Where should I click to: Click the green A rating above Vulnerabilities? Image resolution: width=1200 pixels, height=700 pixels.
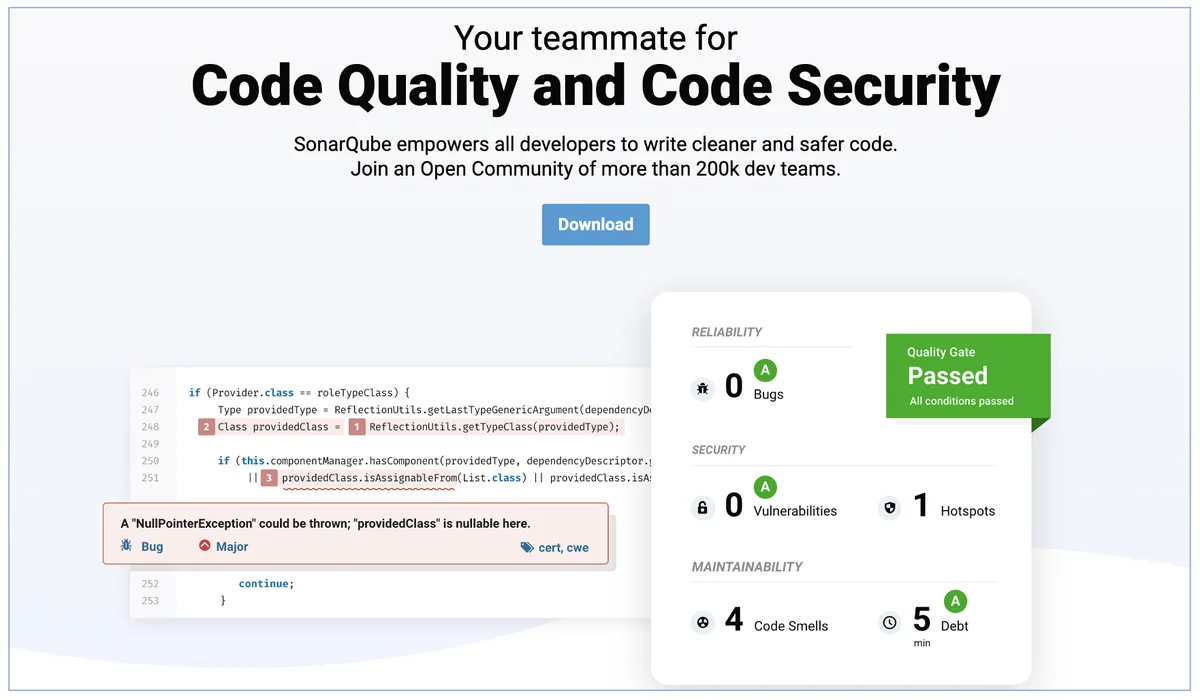765,487
